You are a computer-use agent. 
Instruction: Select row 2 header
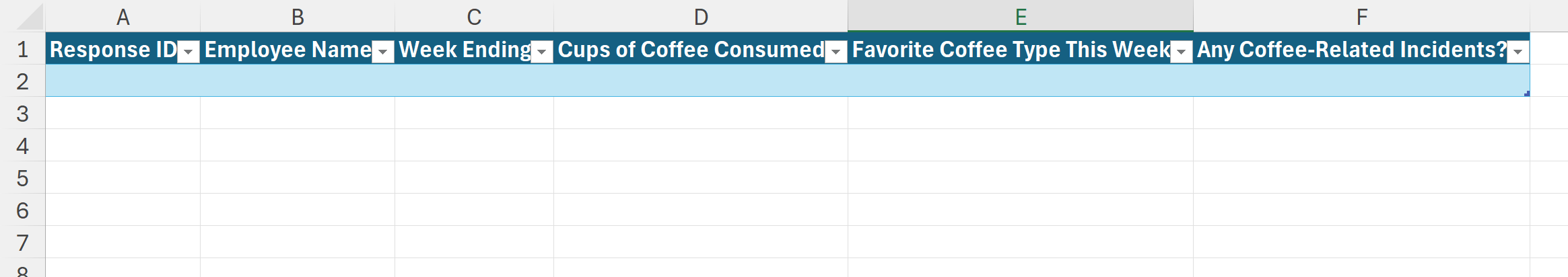coord(22,81)
